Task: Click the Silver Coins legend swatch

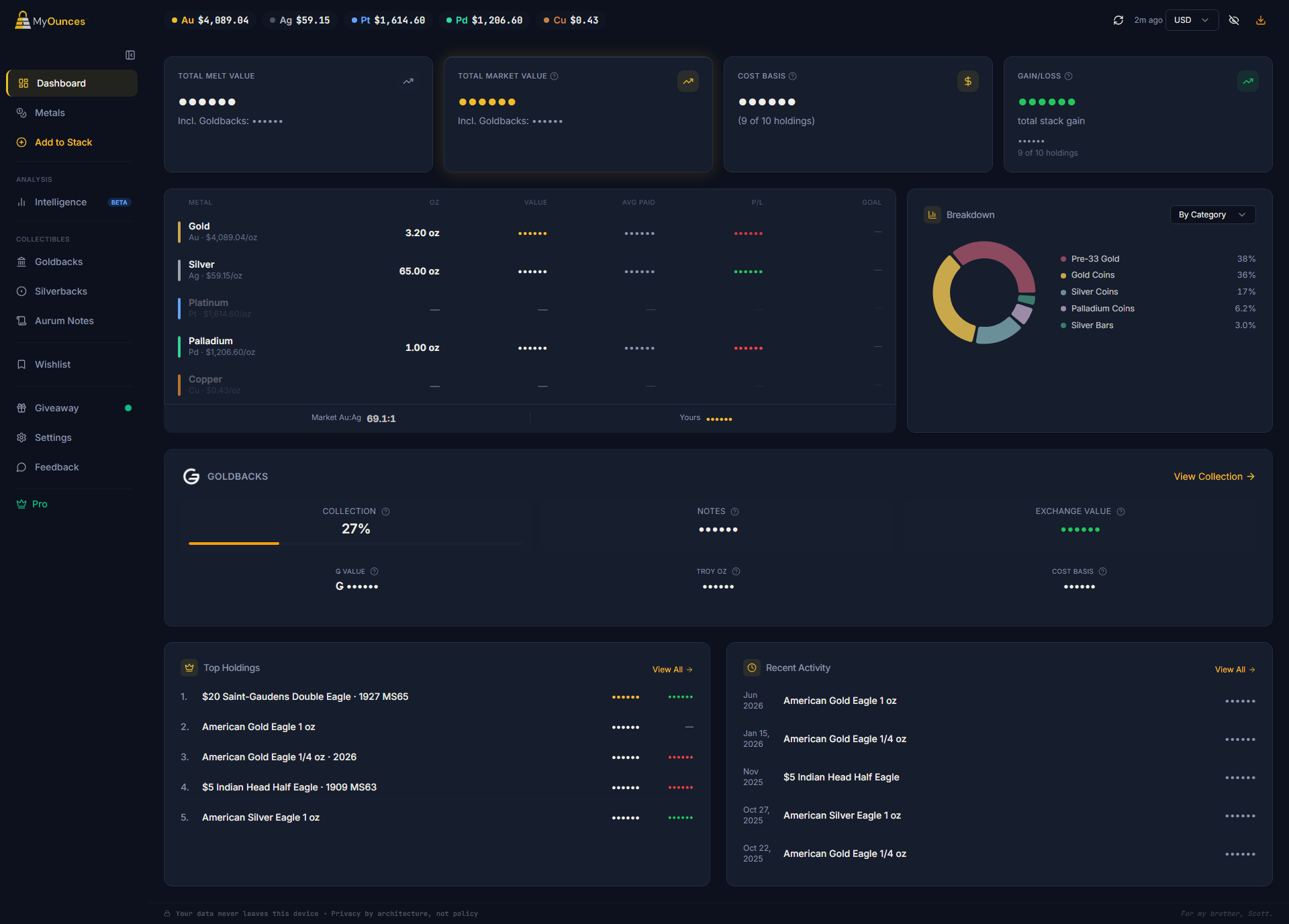Action: 1063,293
